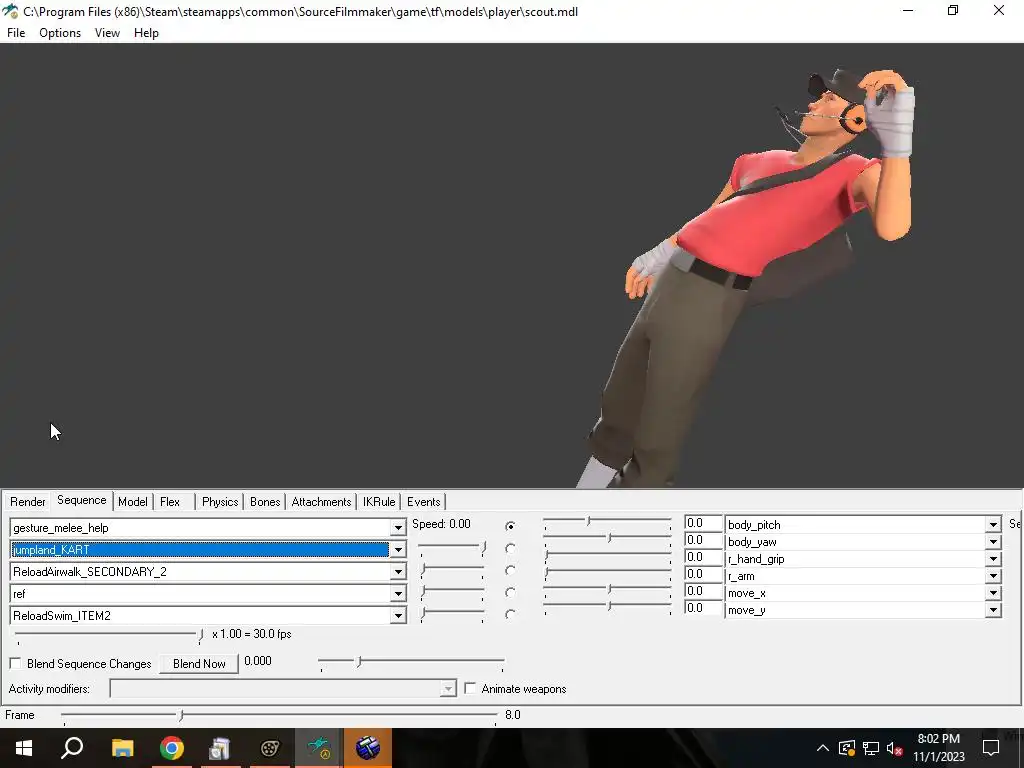Open the r_arm pose parameter dropdown
The height and width of the screenshot is (768, 1024).
point(993,575)
